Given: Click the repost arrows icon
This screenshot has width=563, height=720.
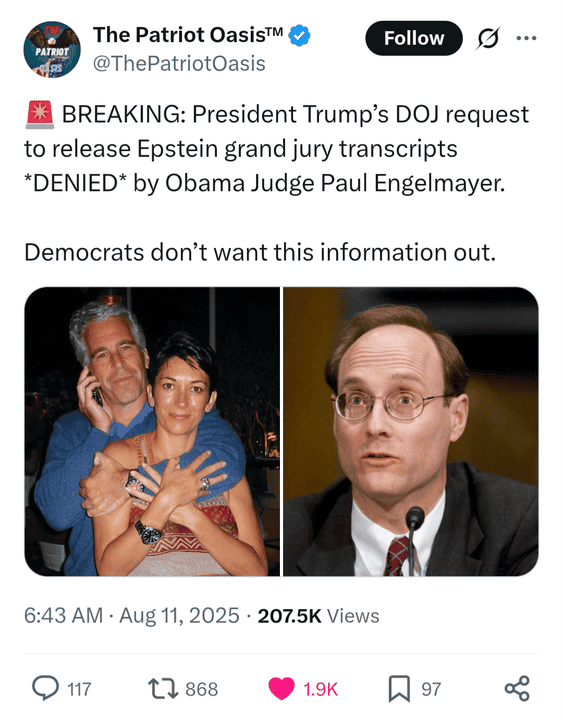Looking at the screenshot, I should click(163, 689).
